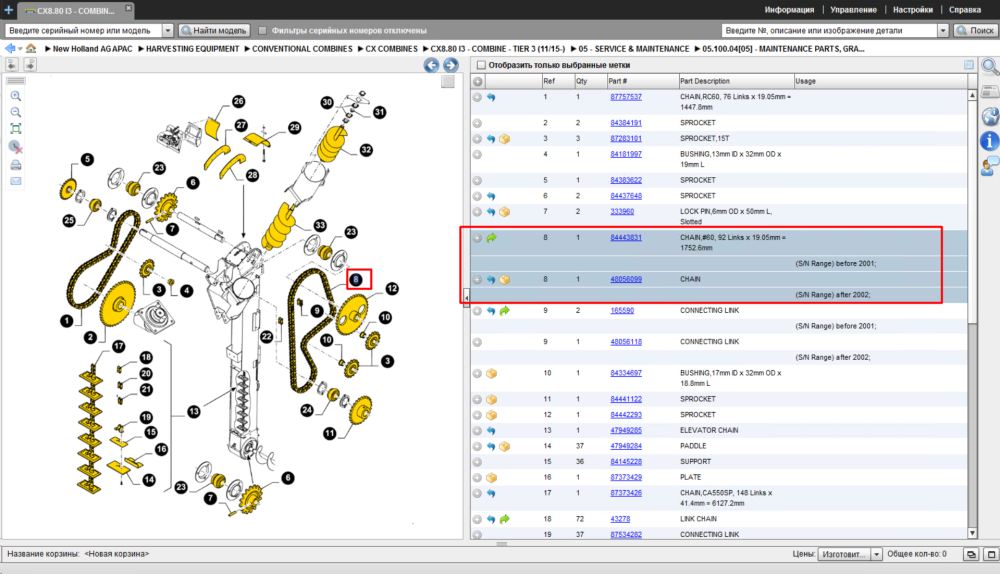Screen dimensions: 1000x574
Task: Click the package icon for SPROCKET,15T row
Action: [504, 139]
